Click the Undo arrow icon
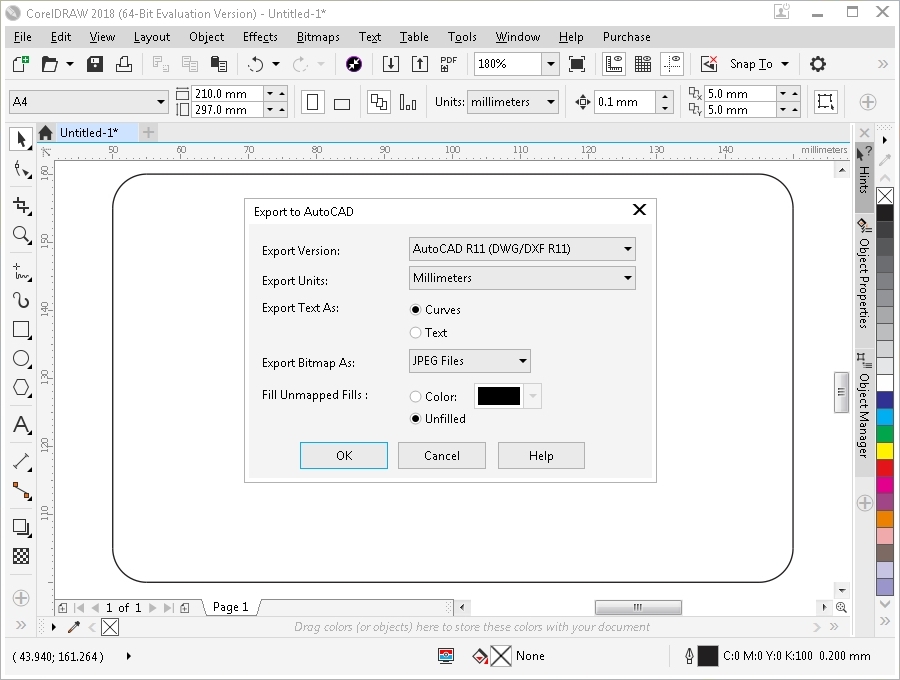Viewport: 900px width, 680px height. tap(255, 64)
